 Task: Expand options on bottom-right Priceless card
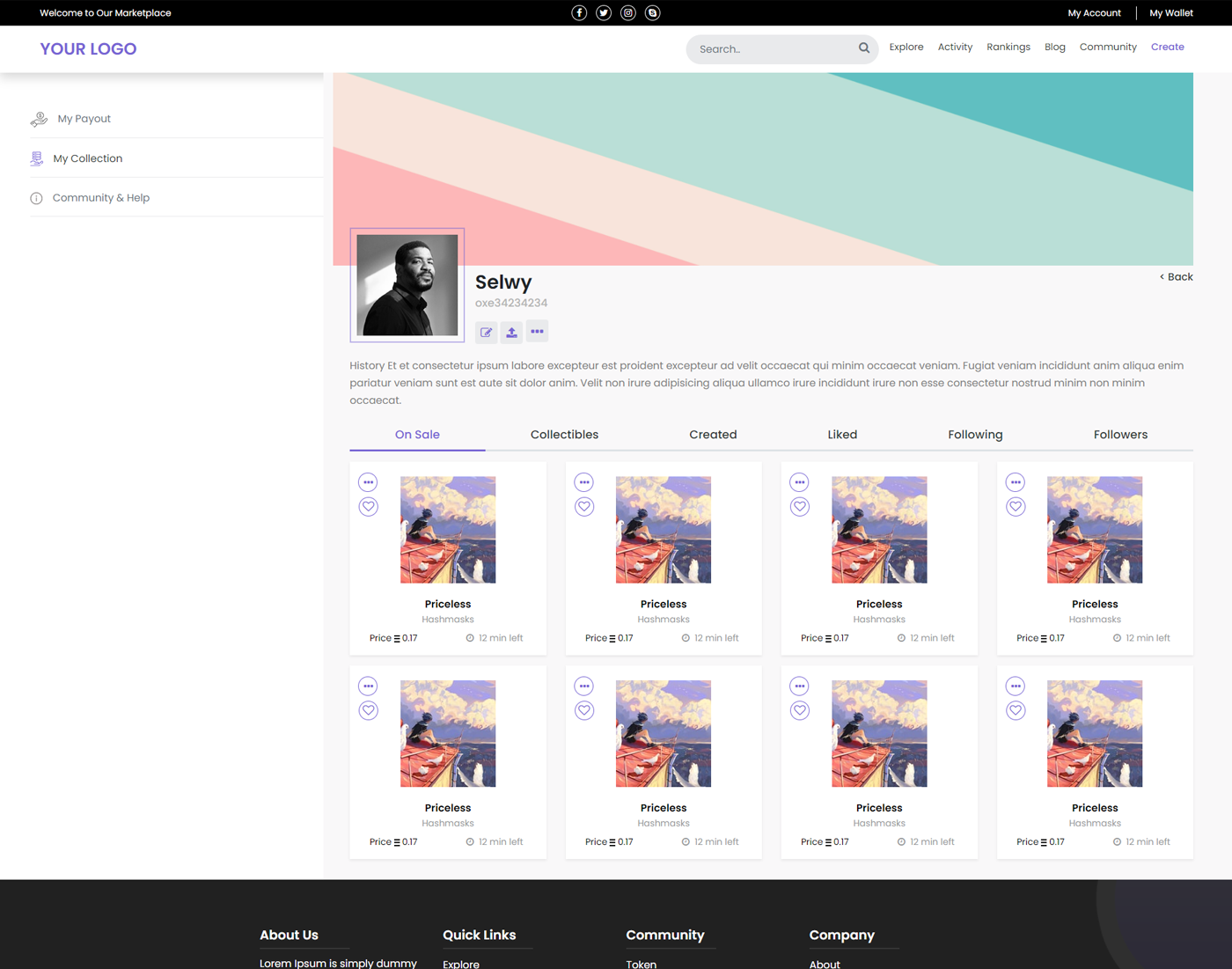[x=1016, y=686]
